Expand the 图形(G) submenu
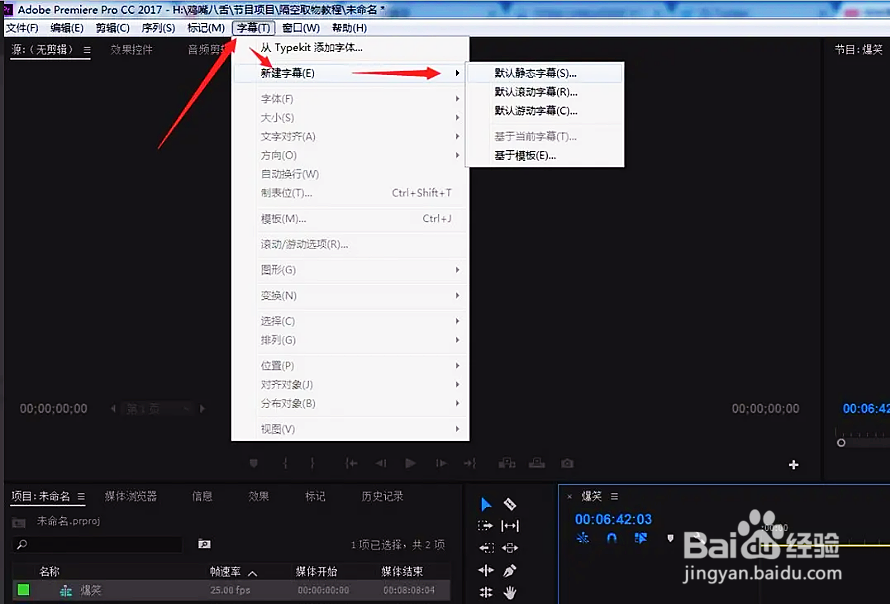This screenshot has height=604, width=890. click(x=350, y=270)
